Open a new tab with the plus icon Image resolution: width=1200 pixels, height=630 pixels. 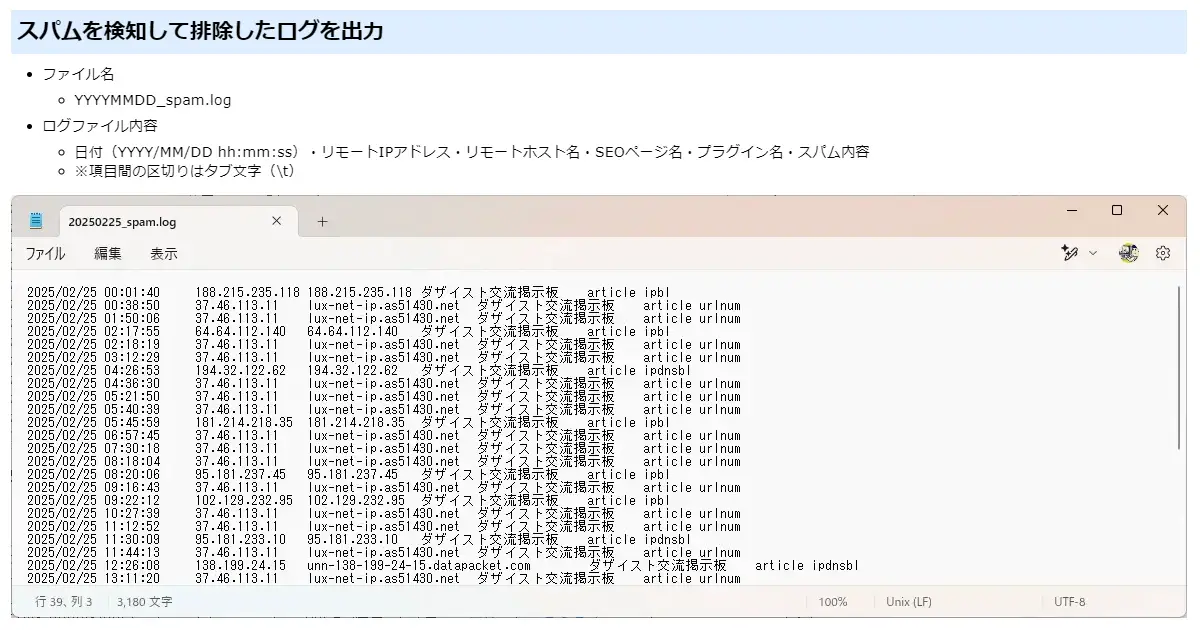point(322,221)
